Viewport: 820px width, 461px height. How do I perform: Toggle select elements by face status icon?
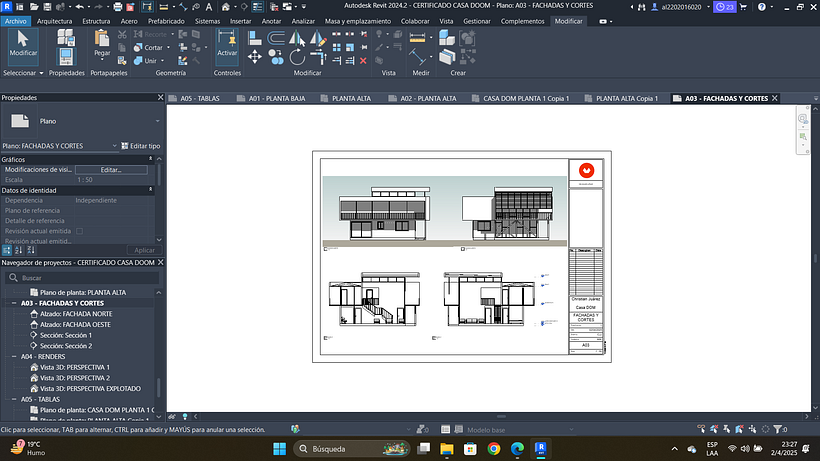pos(739,429)
